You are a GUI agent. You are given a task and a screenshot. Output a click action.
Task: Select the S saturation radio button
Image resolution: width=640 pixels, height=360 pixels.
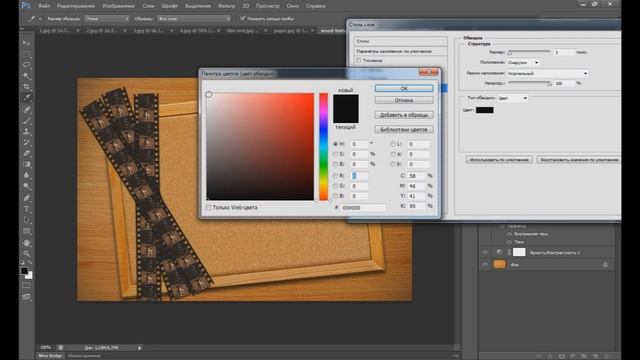coord(336,154)
